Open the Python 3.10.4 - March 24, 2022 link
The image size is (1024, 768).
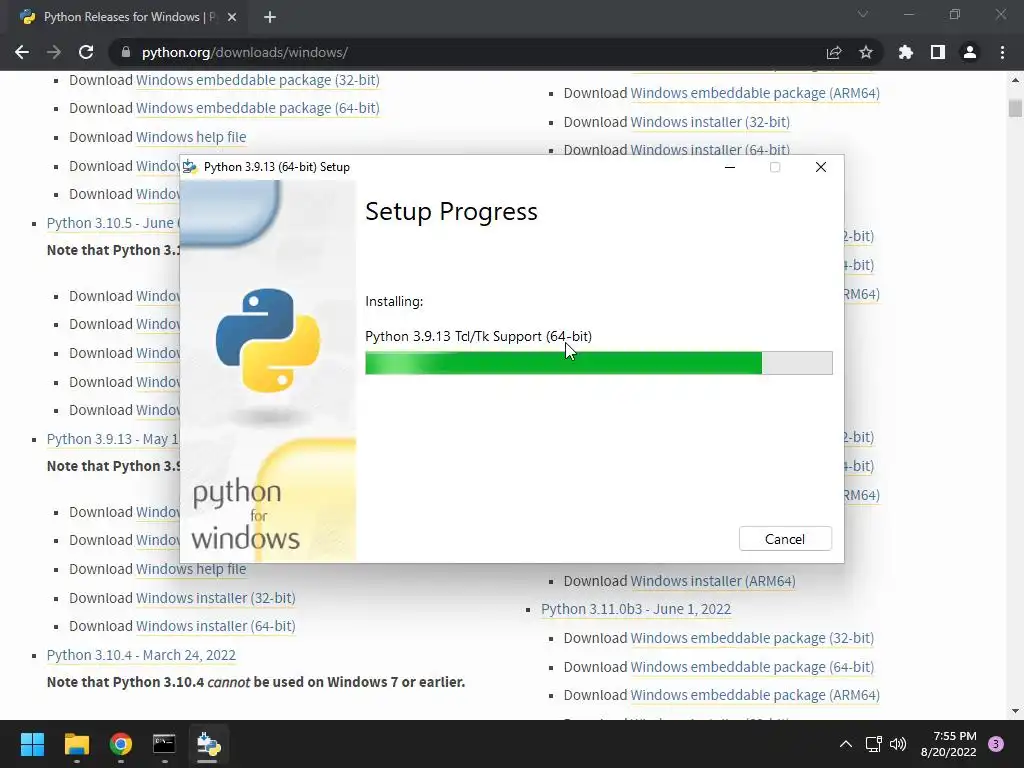coord(141,654)
